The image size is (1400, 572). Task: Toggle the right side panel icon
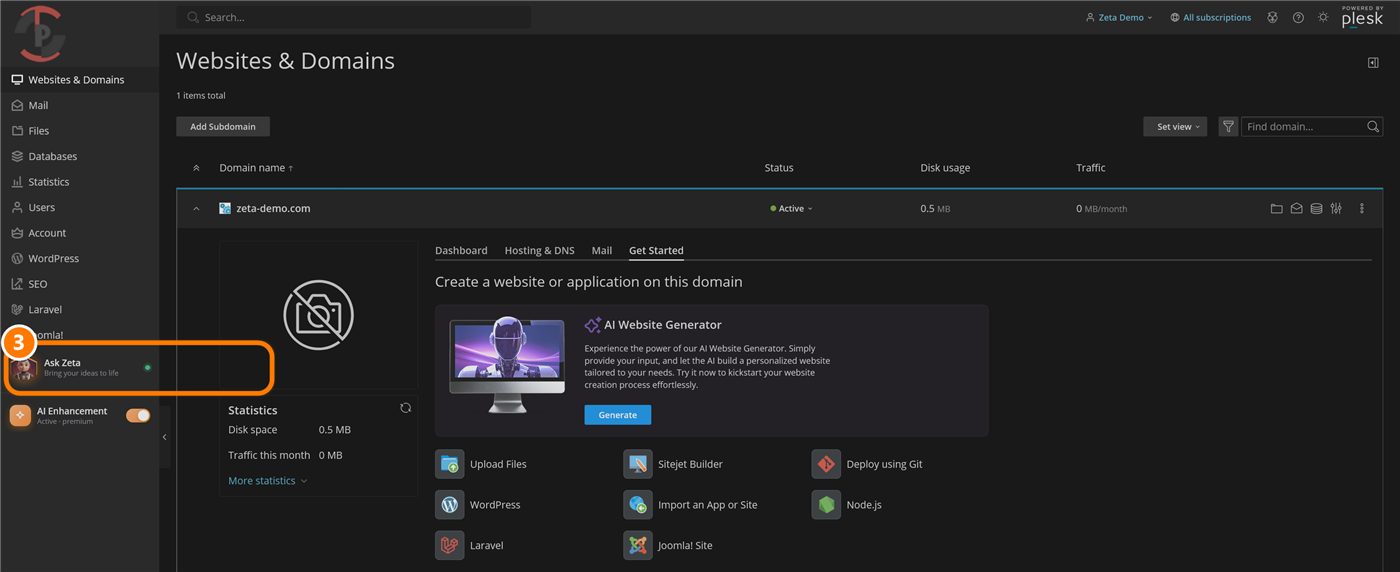1373,63
